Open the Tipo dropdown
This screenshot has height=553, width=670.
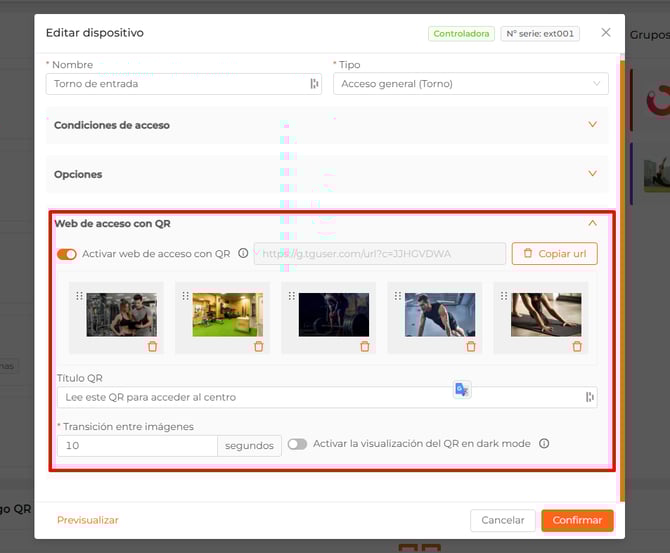[x=470, y=84]
